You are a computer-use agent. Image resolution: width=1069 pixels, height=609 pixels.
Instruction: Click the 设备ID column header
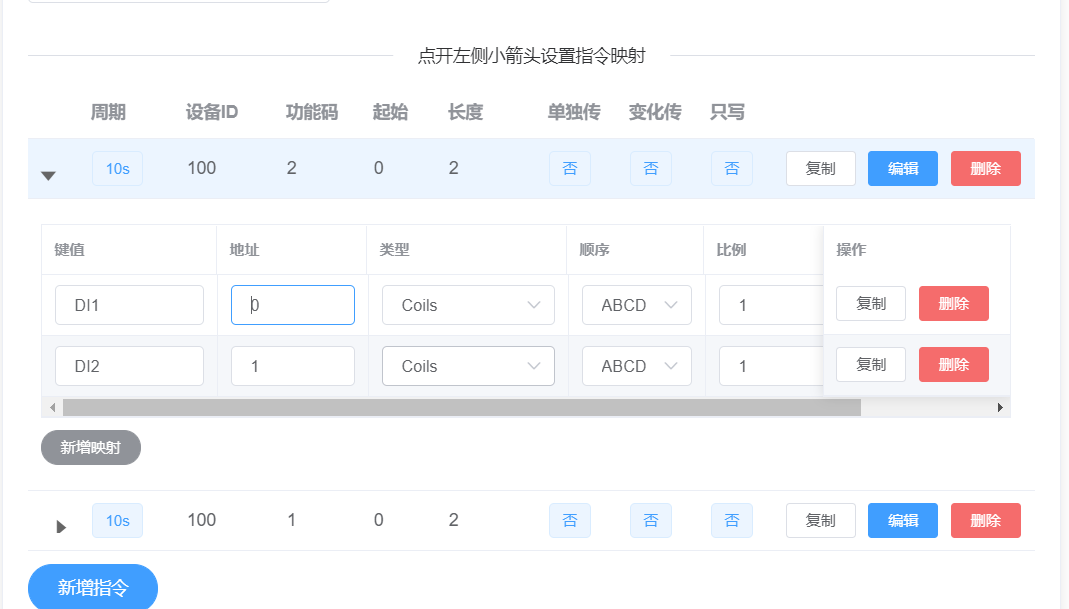212,112
